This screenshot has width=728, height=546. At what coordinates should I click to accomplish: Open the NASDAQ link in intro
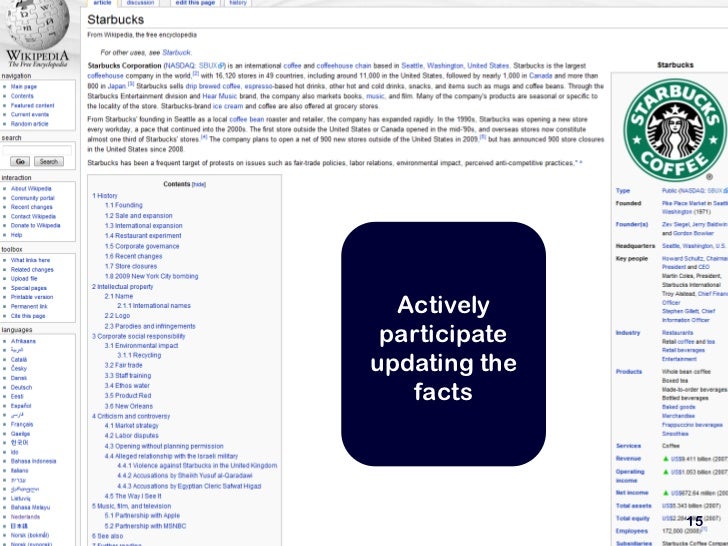tap(181, 66)
